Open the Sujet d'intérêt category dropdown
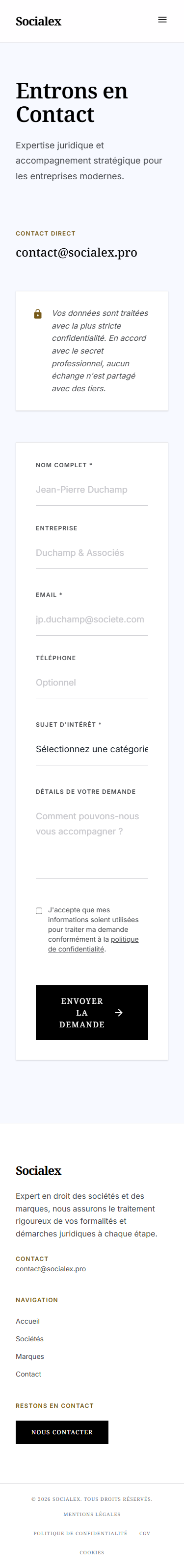 coord(92,749)
